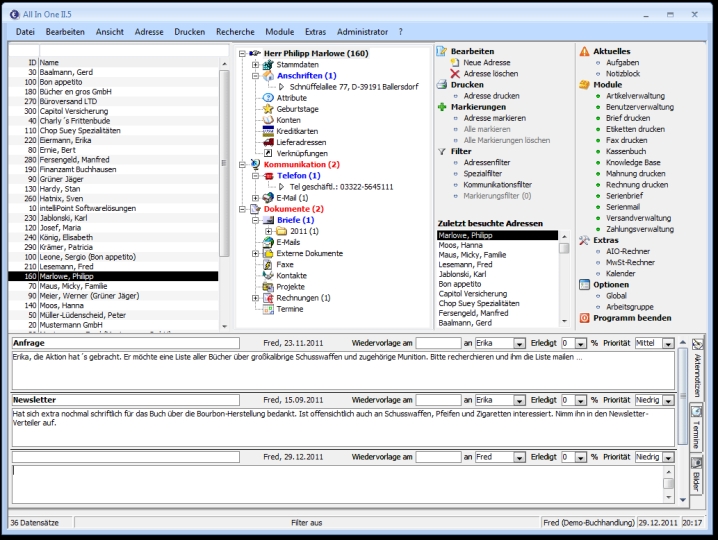
Task: Select the Kreditkarten icon in tree
Action: 268,131
